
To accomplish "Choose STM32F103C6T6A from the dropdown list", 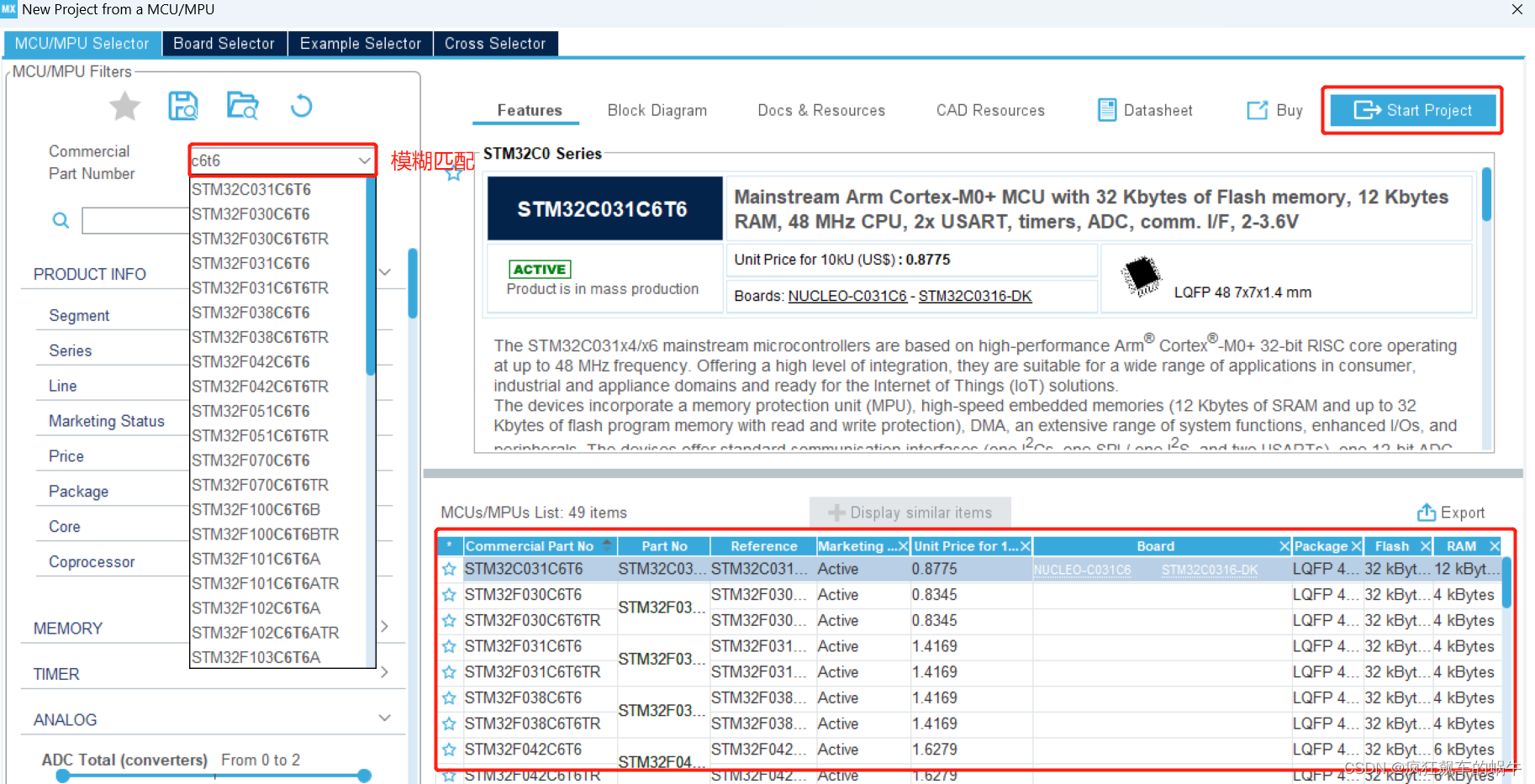I will [x=256, y=657].
